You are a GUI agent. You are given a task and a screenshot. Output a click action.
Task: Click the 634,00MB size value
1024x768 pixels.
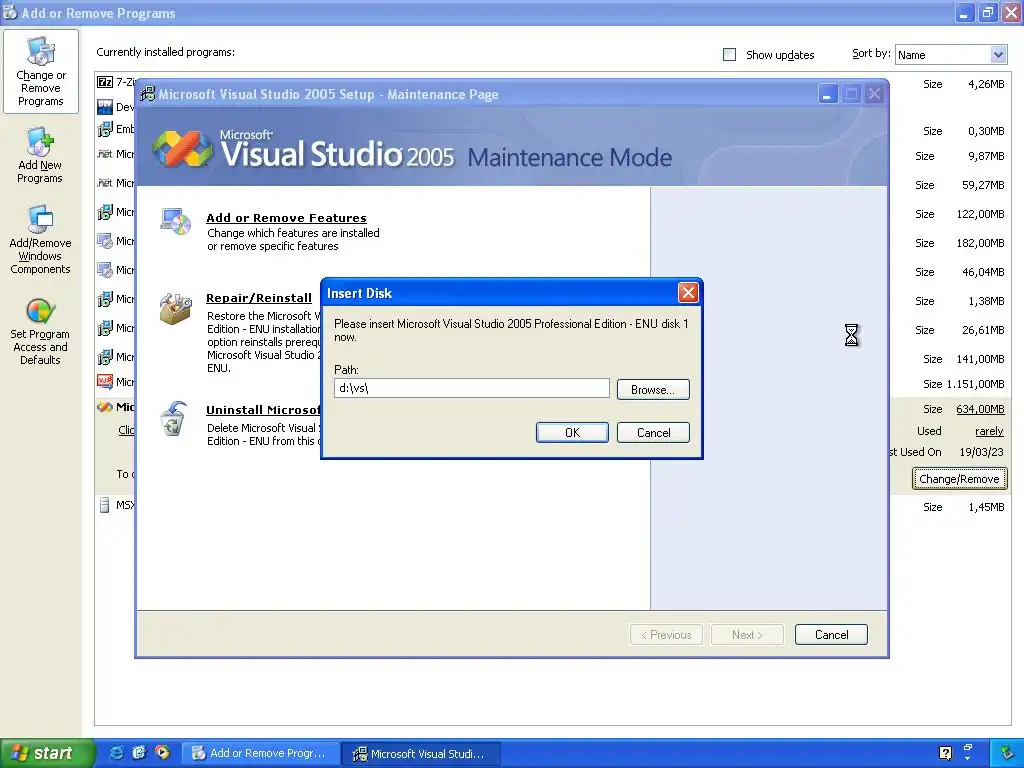[x=980, y=409]
